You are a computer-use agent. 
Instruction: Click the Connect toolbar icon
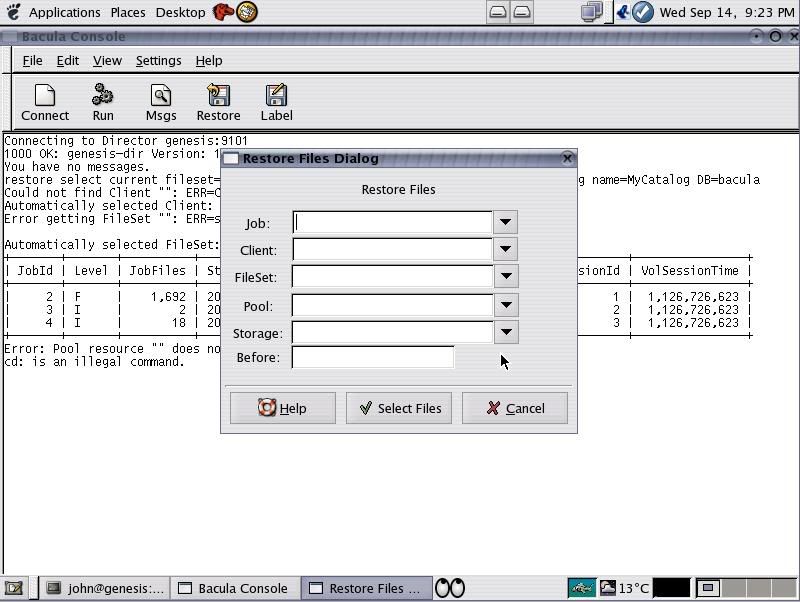coord(45,103)
